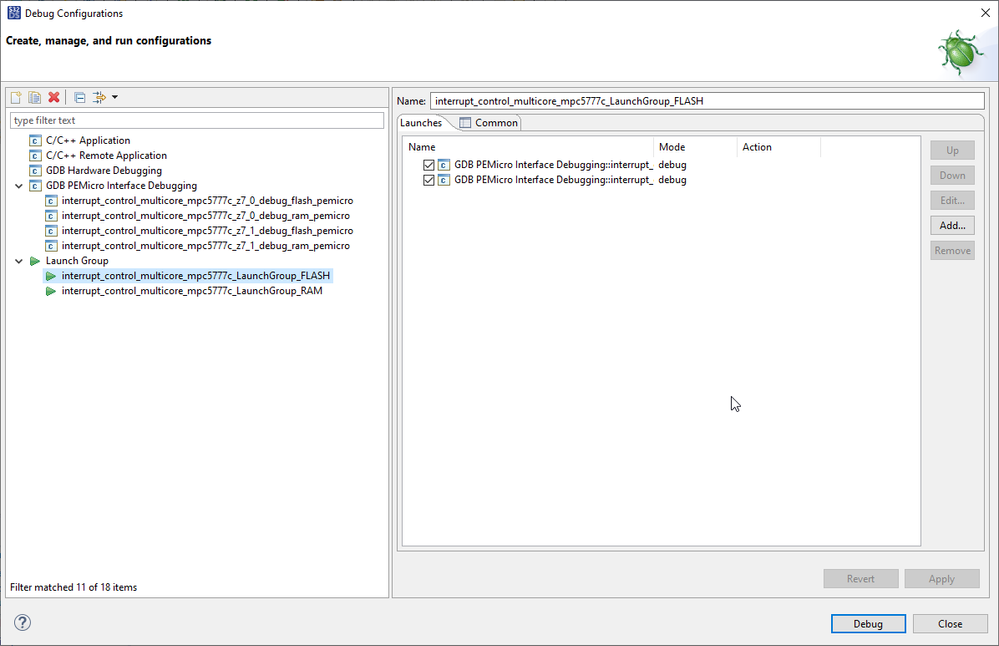Uncheck the second GDB PEMicro launch entry
This screenshot has width=999, height=646.
[429, 180]
